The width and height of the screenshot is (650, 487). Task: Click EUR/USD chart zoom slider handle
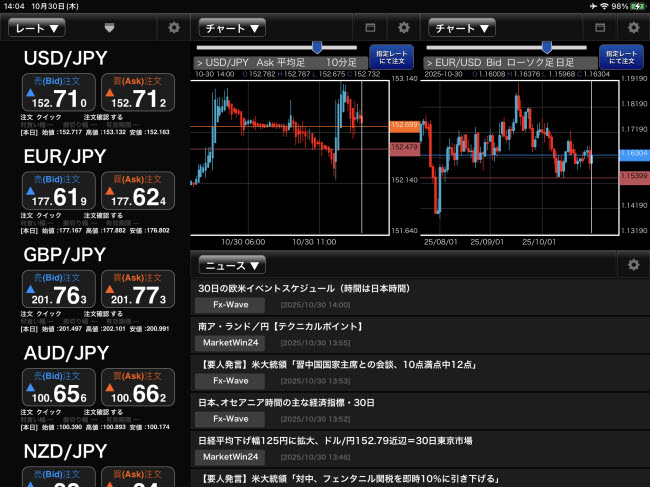pyautogui.click(x=547, y=47)
